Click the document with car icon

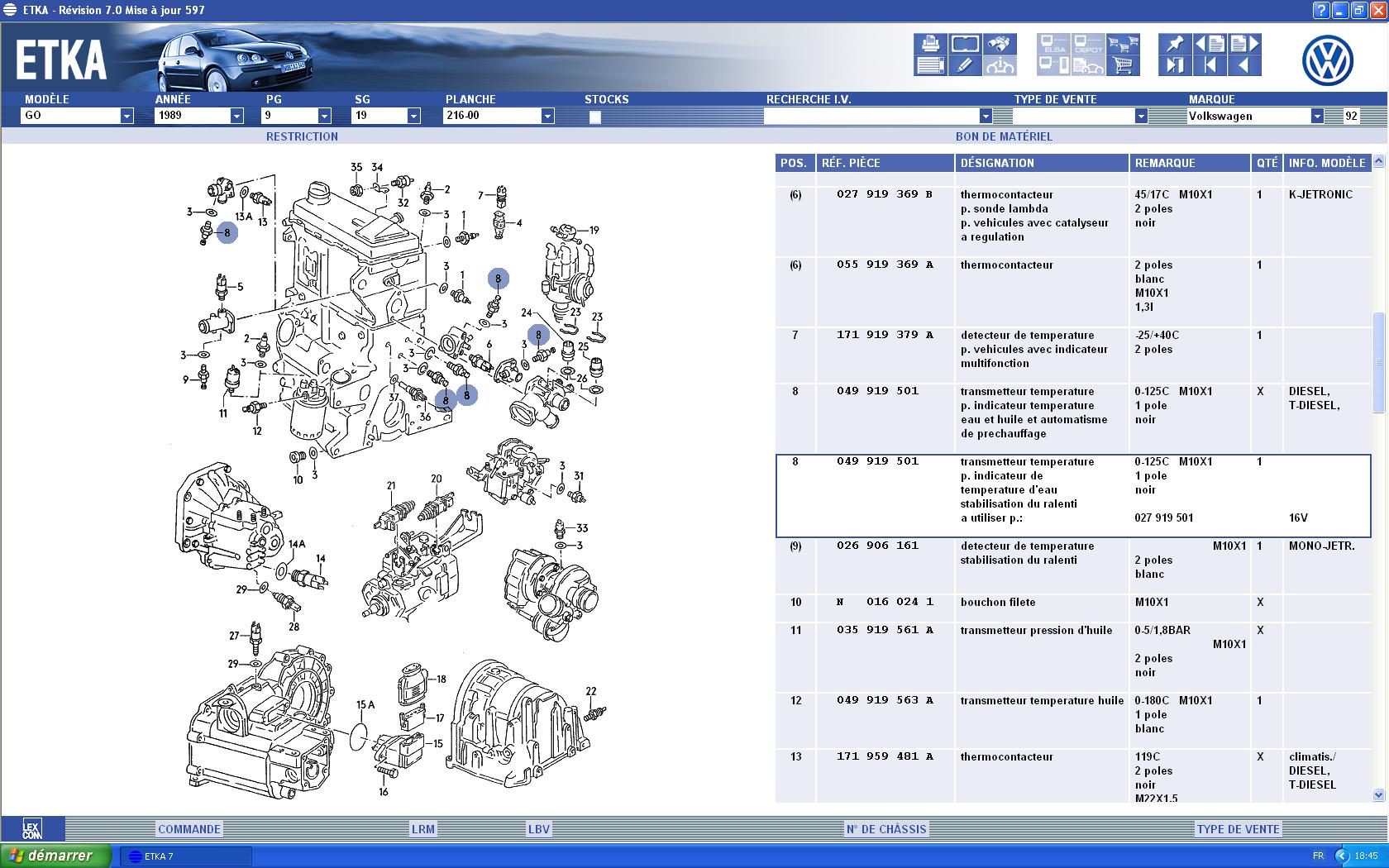(1088, 65)
